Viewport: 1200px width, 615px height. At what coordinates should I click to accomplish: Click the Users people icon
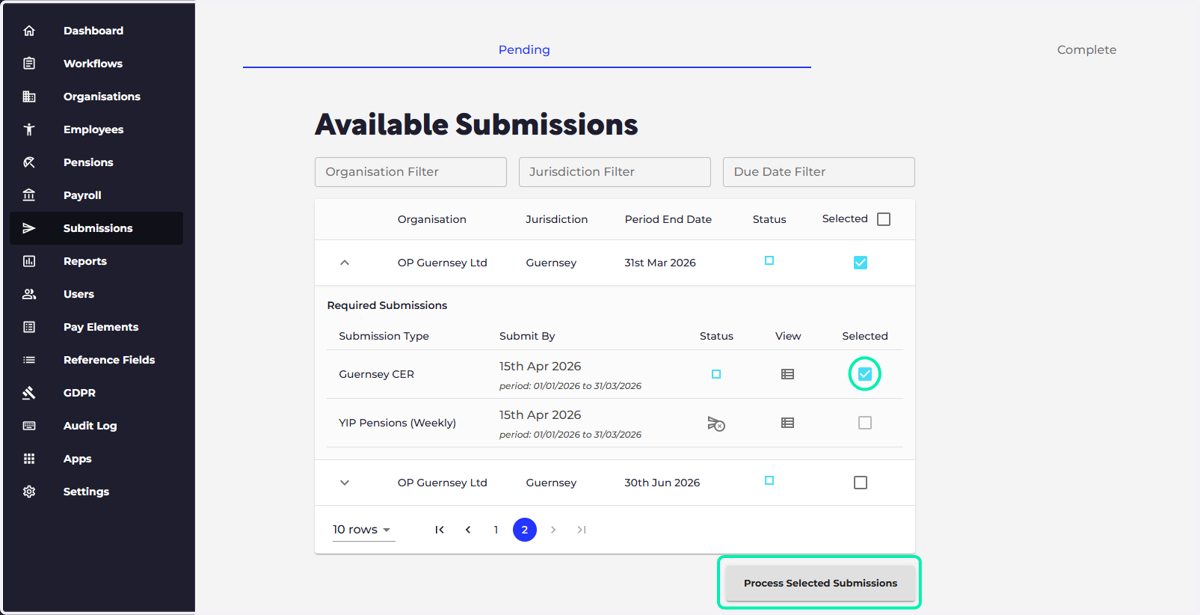point(29,294)
